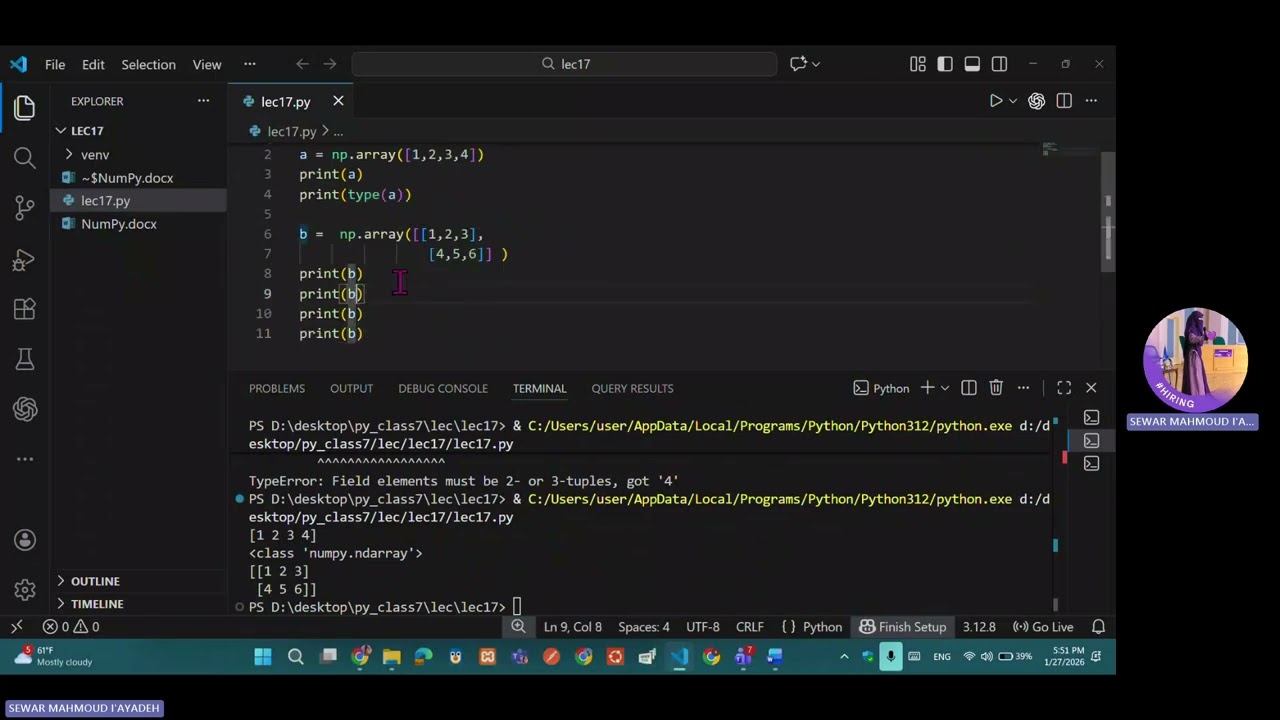
Task: Open the File menu
Action: 55,64
